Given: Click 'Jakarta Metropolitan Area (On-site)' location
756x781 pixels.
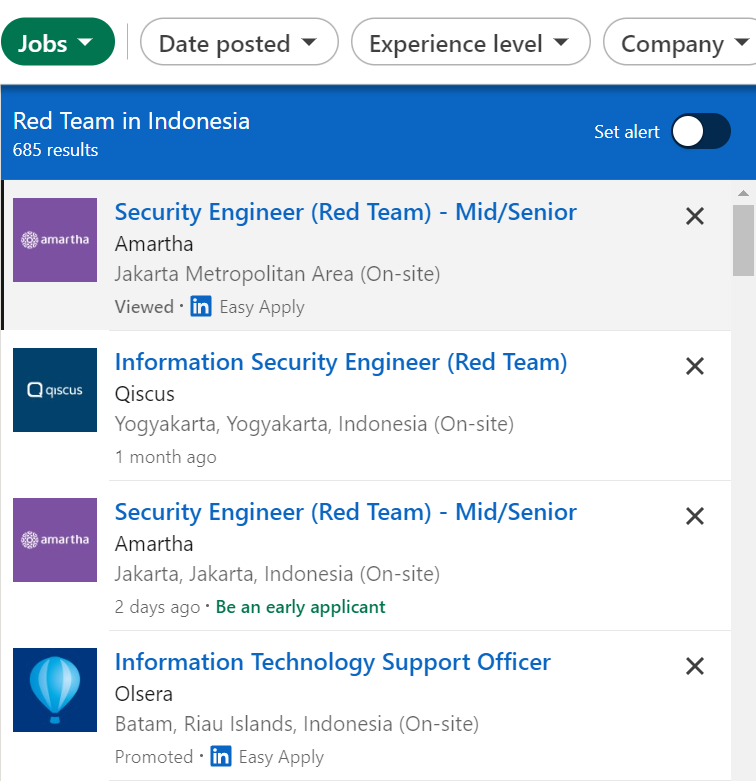Looking at the screenshot, I should point(277,274).
